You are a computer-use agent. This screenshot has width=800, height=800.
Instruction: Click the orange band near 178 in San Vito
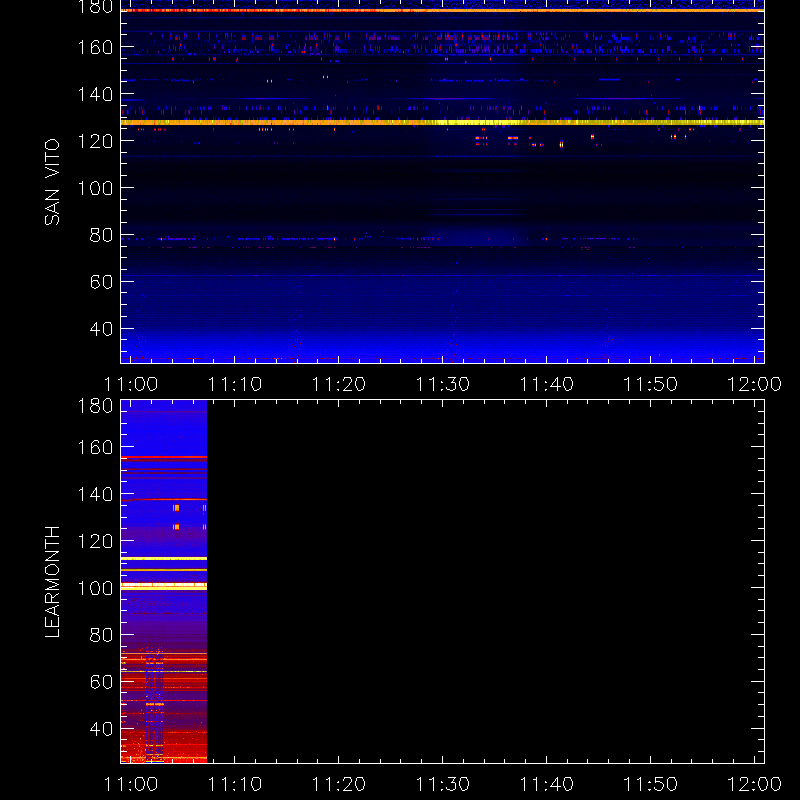point(442,10)
